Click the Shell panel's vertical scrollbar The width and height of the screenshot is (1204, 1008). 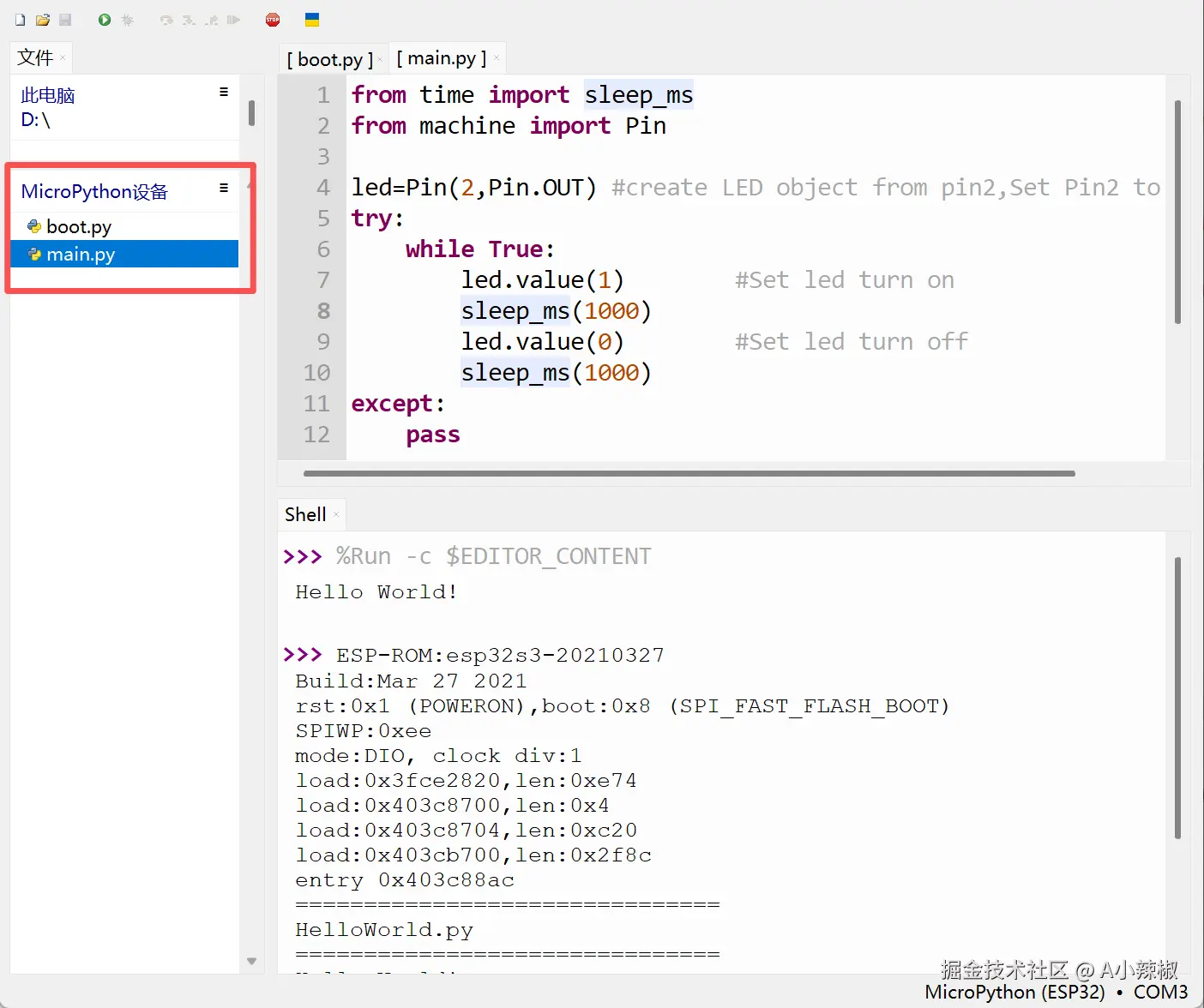pyautogui.click(x=1177, y=698)
